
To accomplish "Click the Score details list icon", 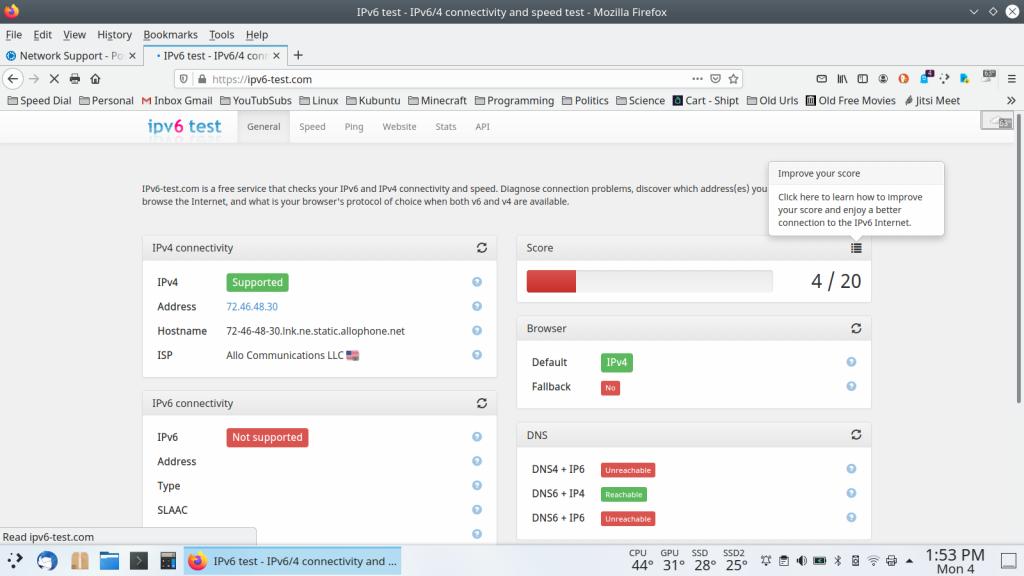I will click(x=856, y=248).
